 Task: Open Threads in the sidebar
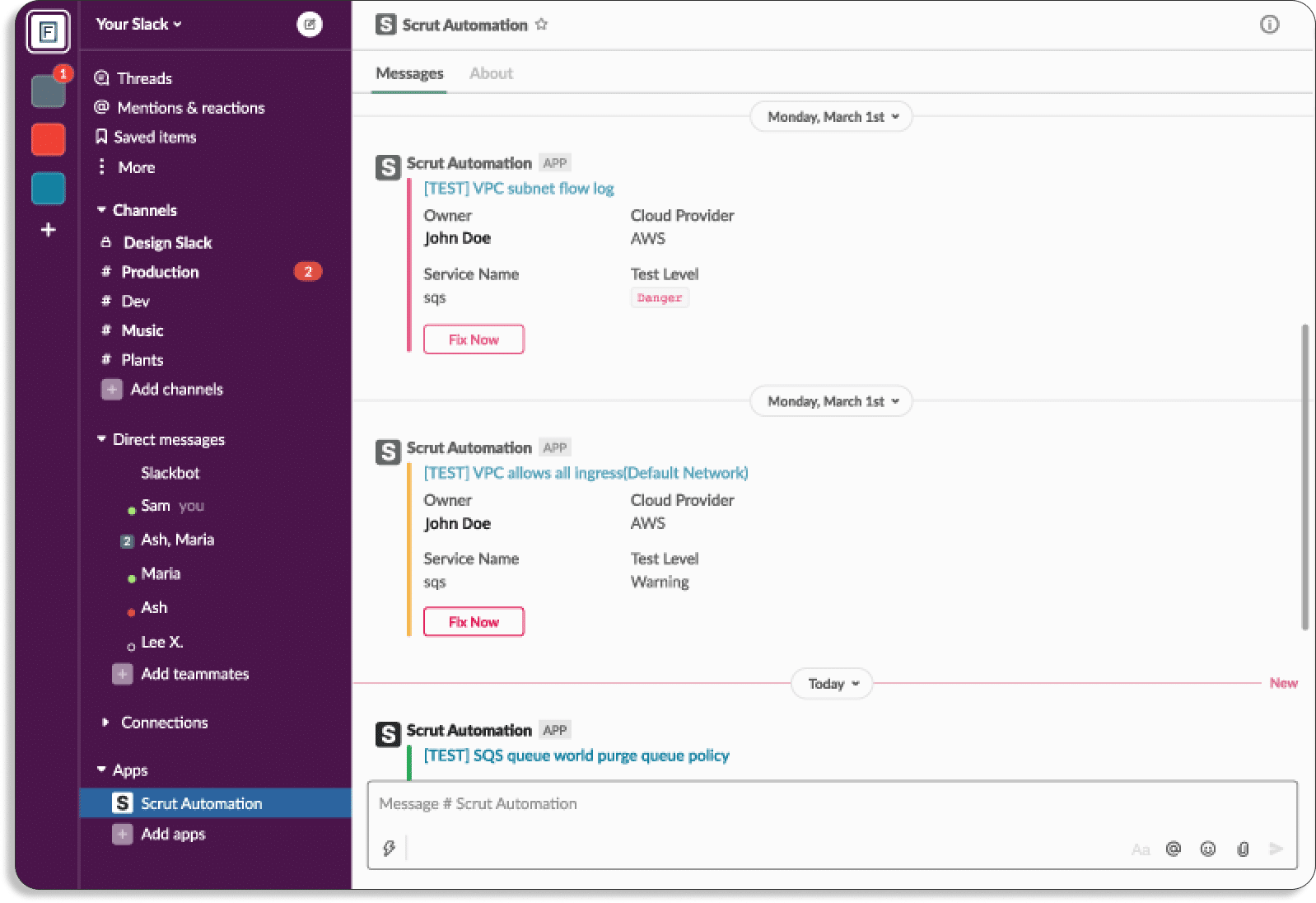[133, 78]
